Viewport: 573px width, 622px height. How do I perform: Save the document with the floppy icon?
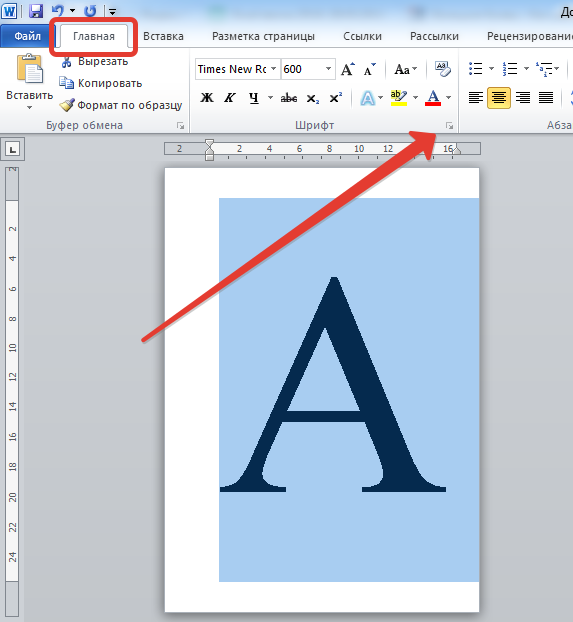(36, 11)
